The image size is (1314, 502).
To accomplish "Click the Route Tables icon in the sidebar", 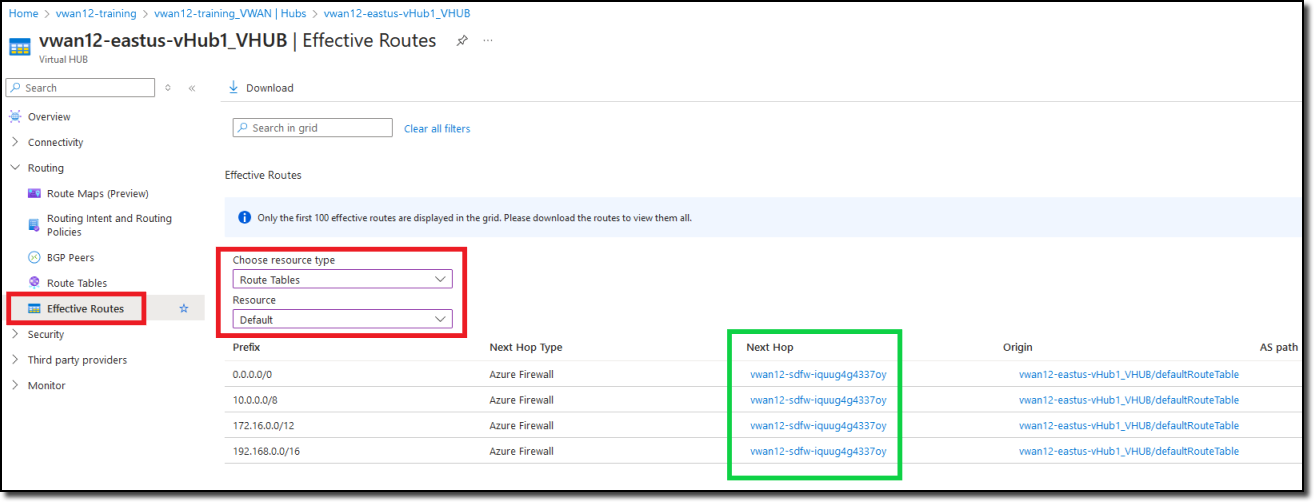I will pos(34,283).
